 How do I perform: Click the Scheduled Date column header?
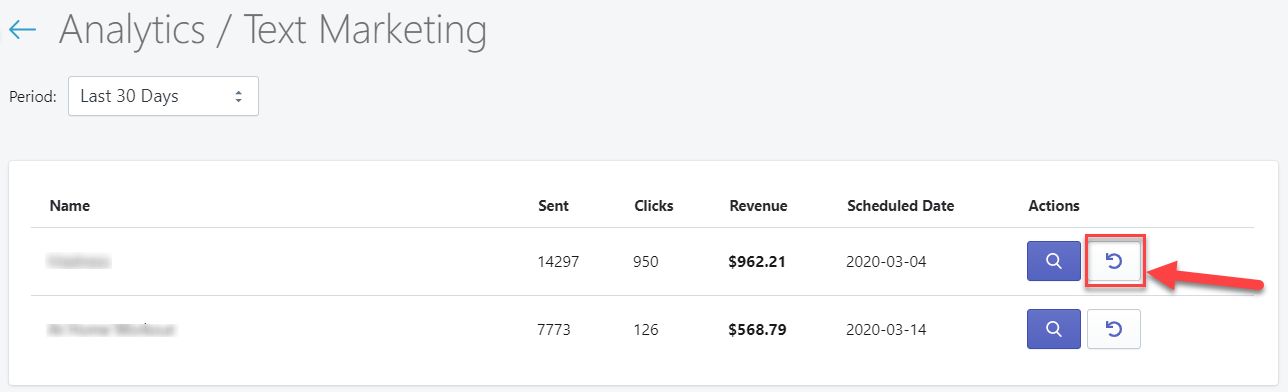point(900,206)
